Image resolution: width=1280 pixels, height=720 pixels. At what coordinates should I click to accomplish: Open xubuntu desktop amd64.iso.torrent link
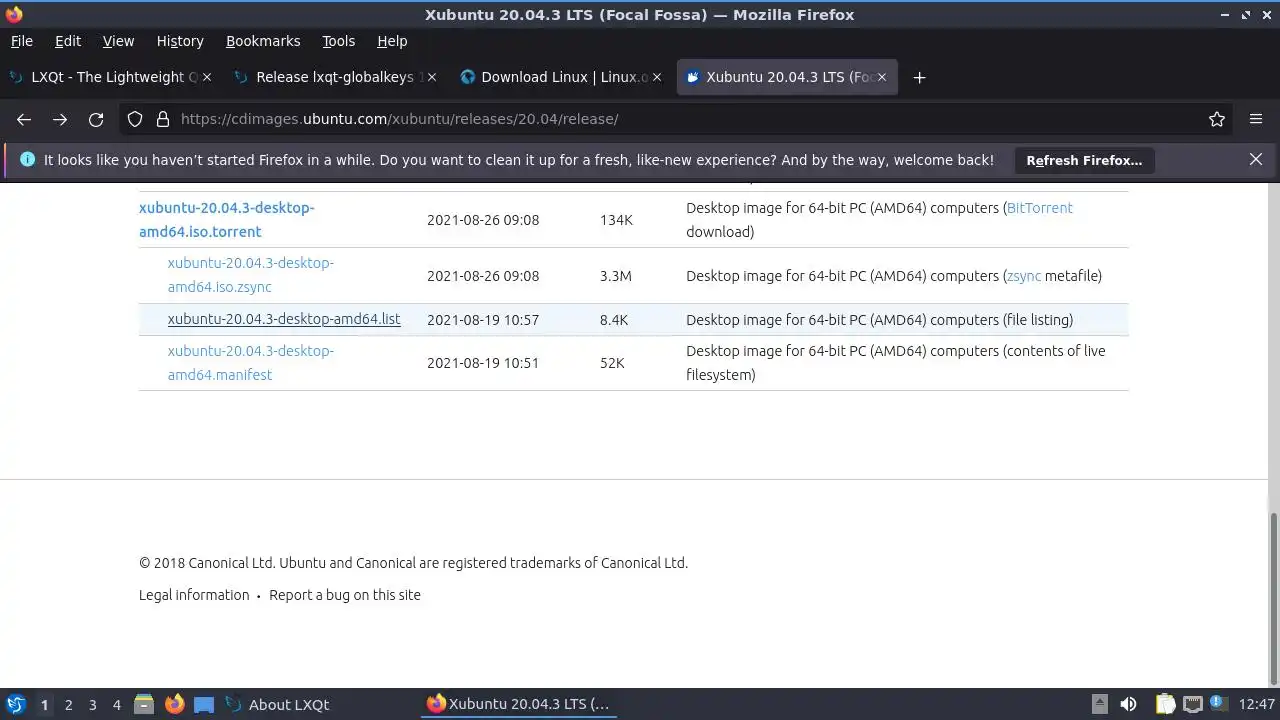(227, 219)
